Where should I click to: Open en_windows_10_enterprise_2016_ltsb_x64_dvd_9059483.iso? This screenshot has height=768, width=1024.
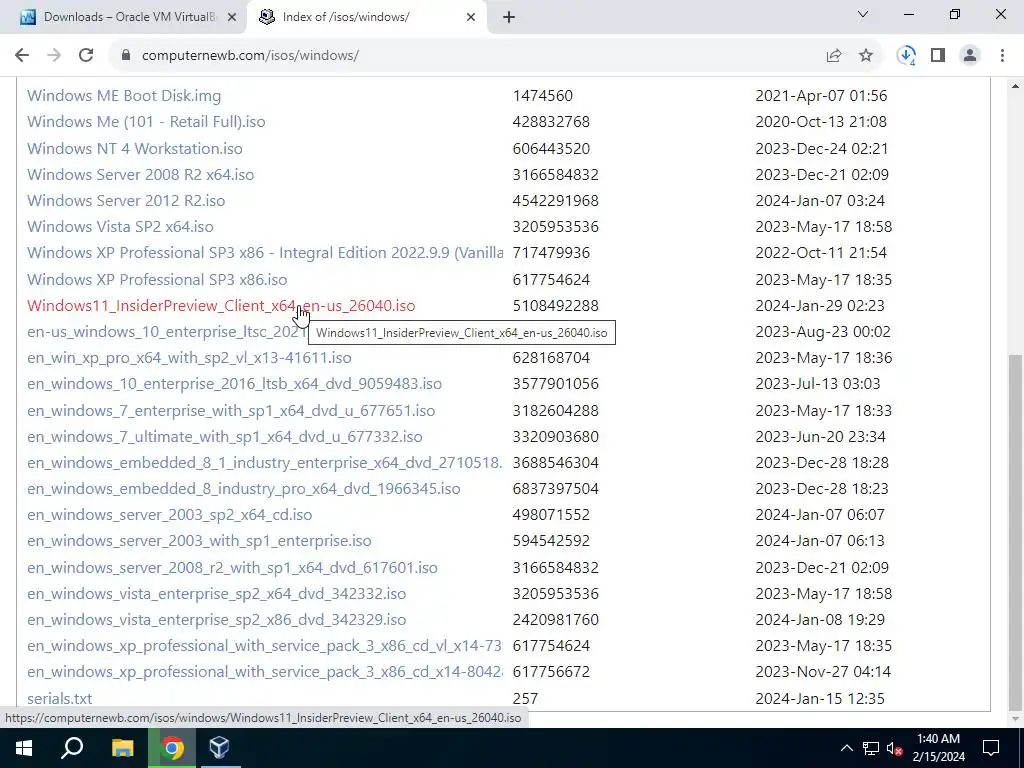234,384
